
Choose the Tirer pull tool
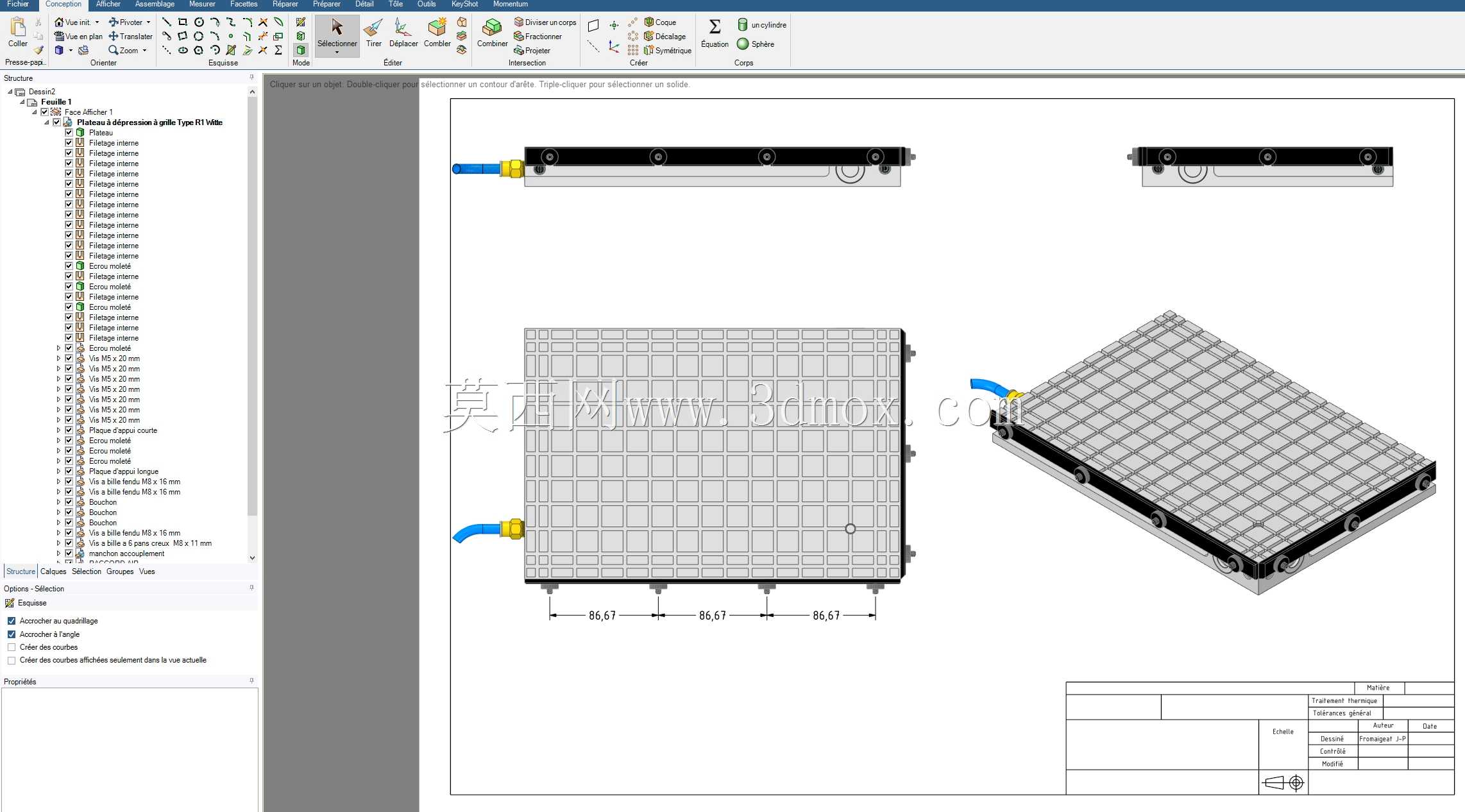tap(373, 33)
